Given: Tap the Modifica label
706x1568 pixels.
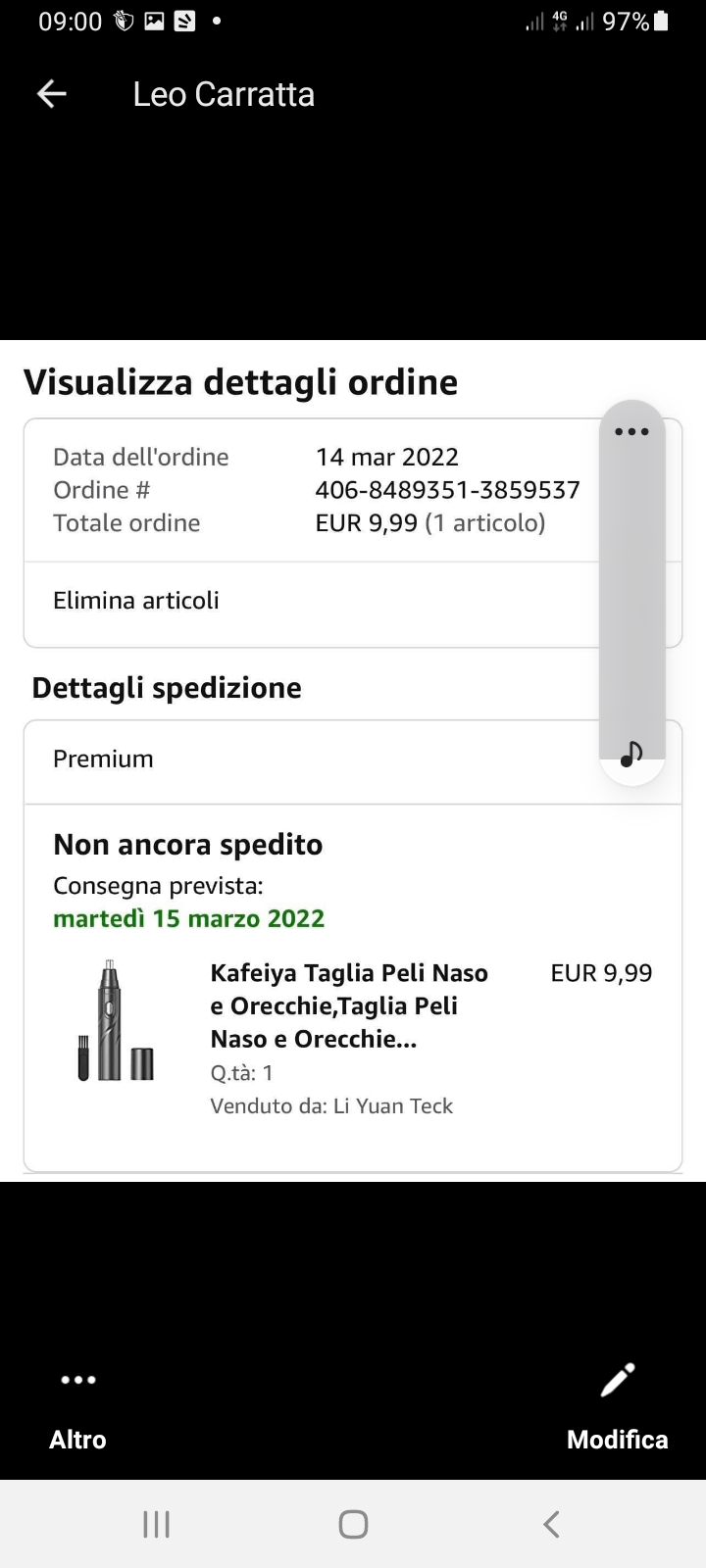Looking at the screenshot, I should (618, 1440).
